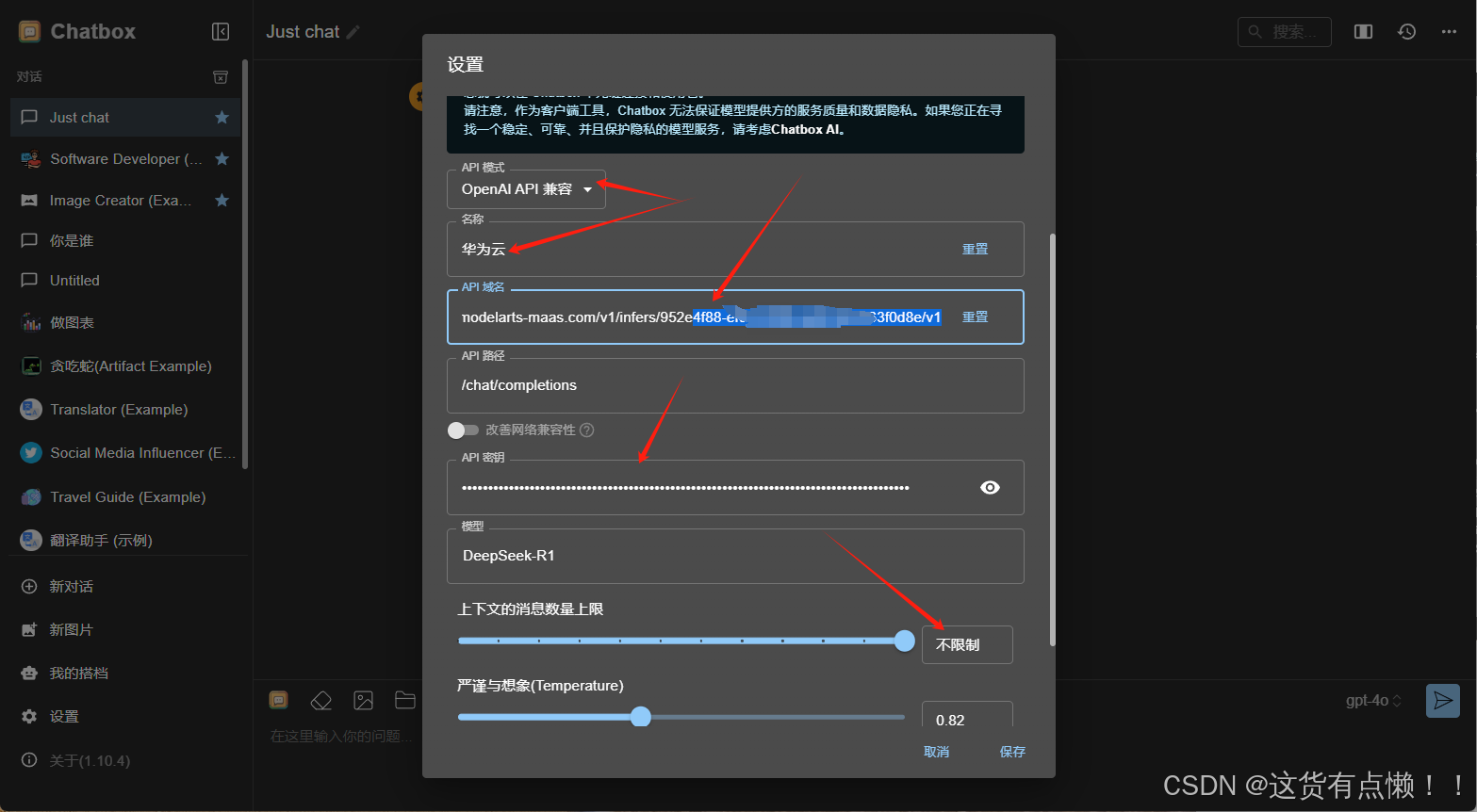
Task: Open the more options ellipsis menu
Action: pyautogui.click(x=1449, y=32)
